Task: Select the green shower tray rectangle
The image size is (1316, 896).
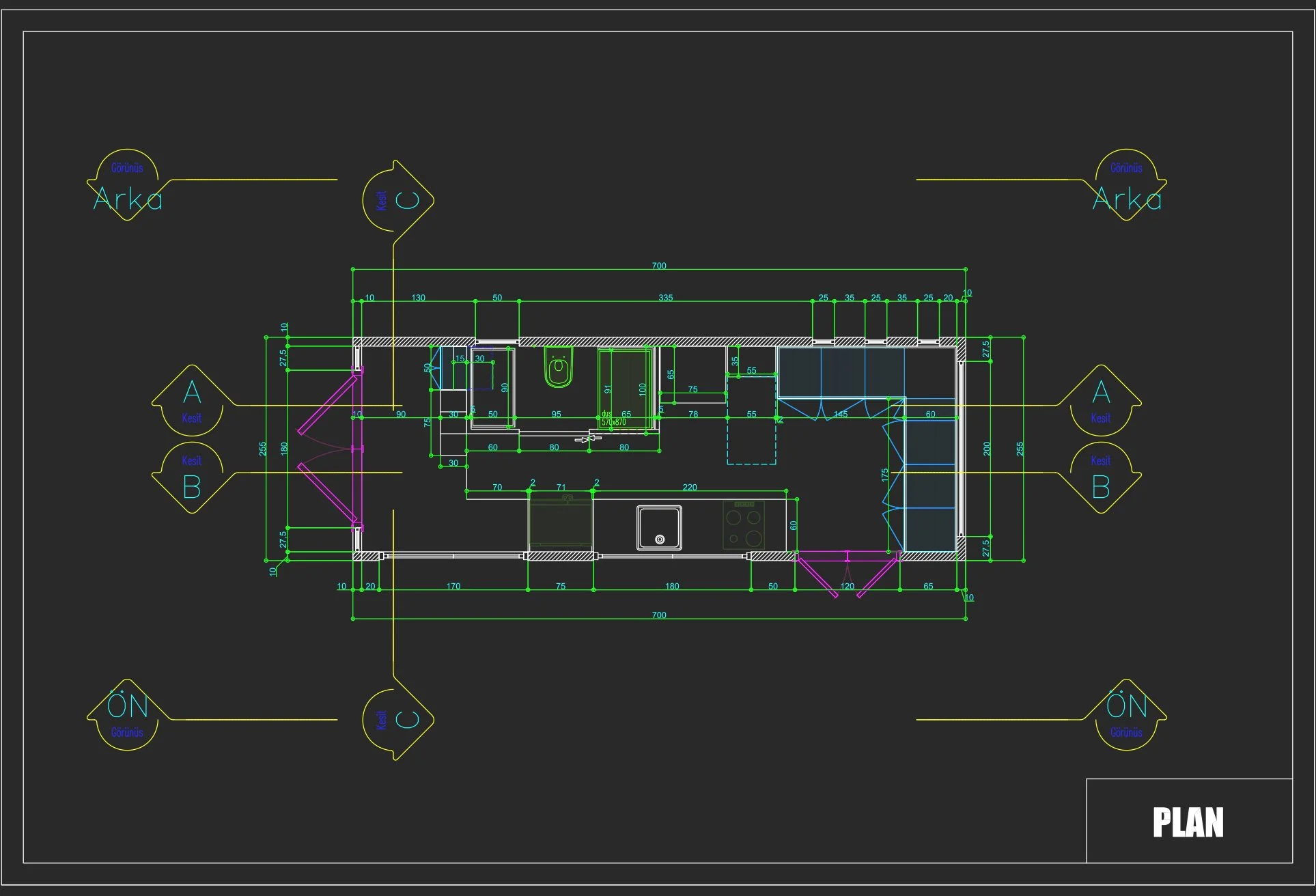Action: click(x=626, y=389)
